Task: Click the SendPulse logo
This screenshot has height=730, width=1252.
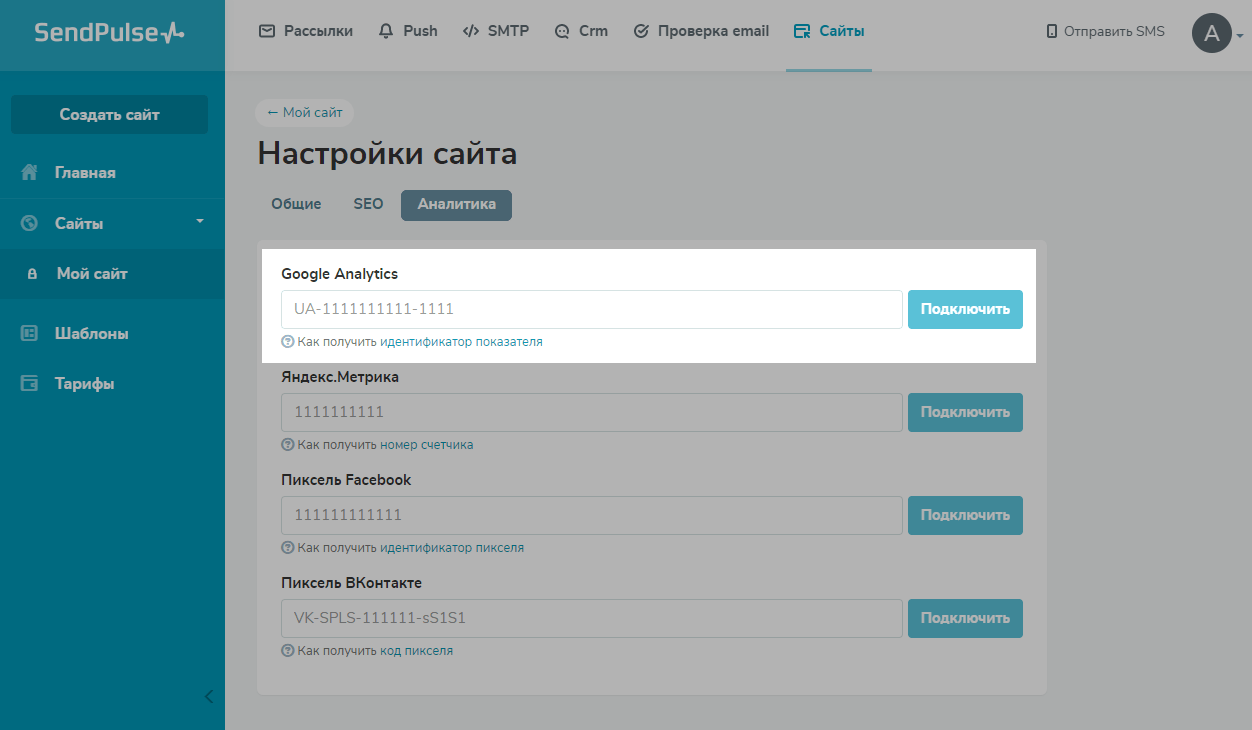Action: [x=109, y=33]
